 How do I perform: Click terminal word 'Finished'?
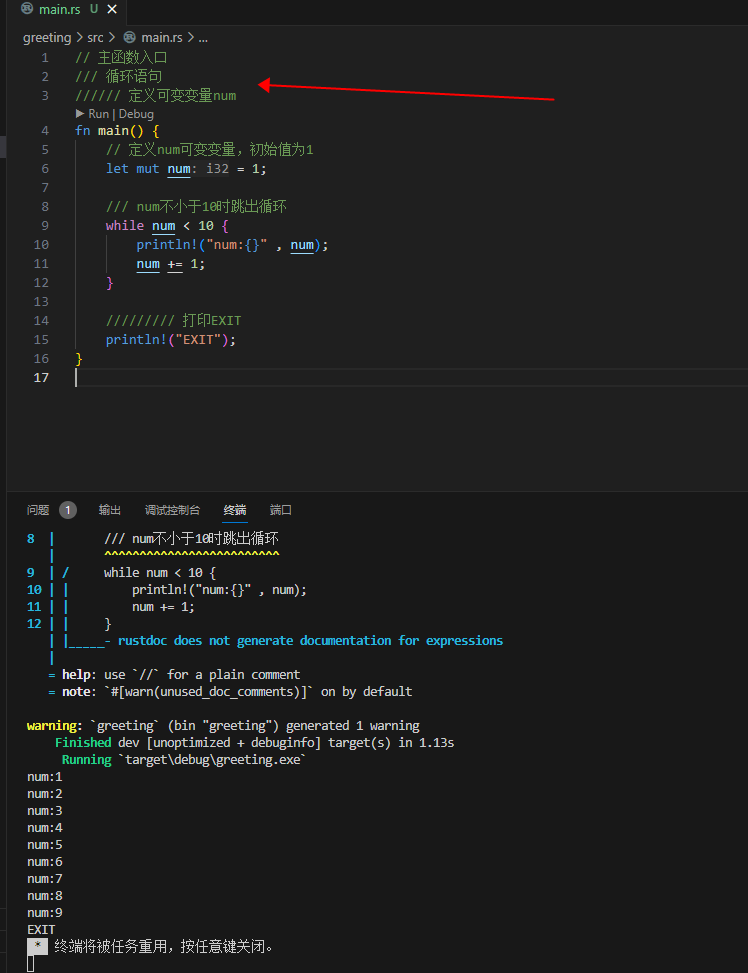(x=83, y=743)
